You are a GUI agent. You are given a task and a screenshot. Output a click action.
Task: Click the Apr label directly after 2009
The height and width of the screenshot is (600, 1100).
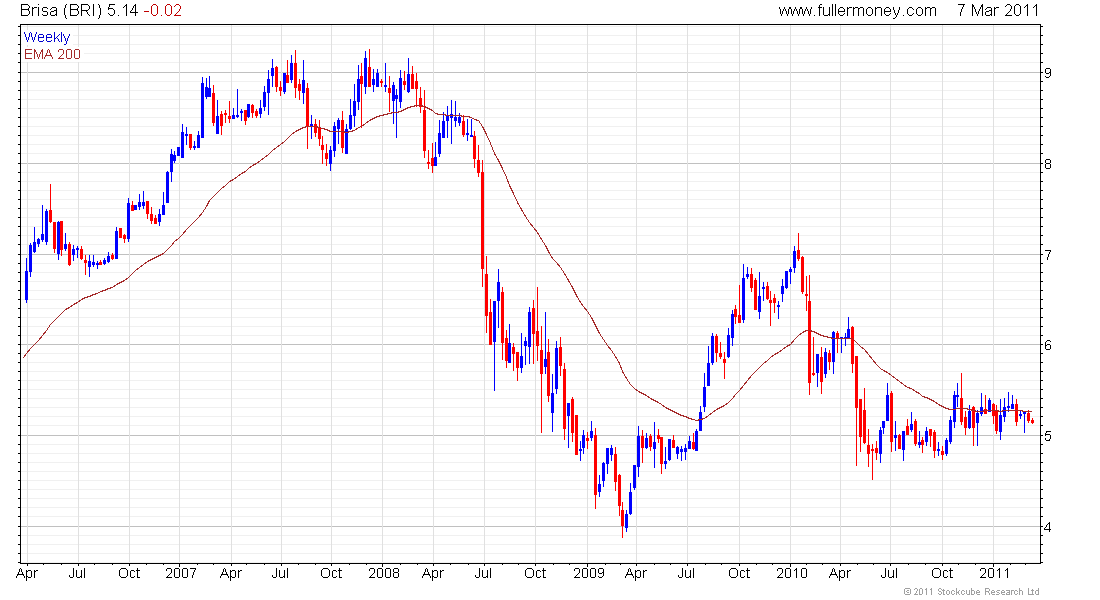coord(636,573)
